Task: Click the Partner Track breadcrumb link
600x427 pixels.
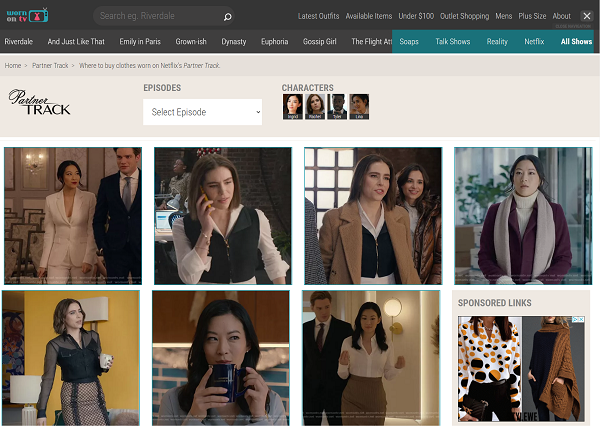Action: point(50,65)
